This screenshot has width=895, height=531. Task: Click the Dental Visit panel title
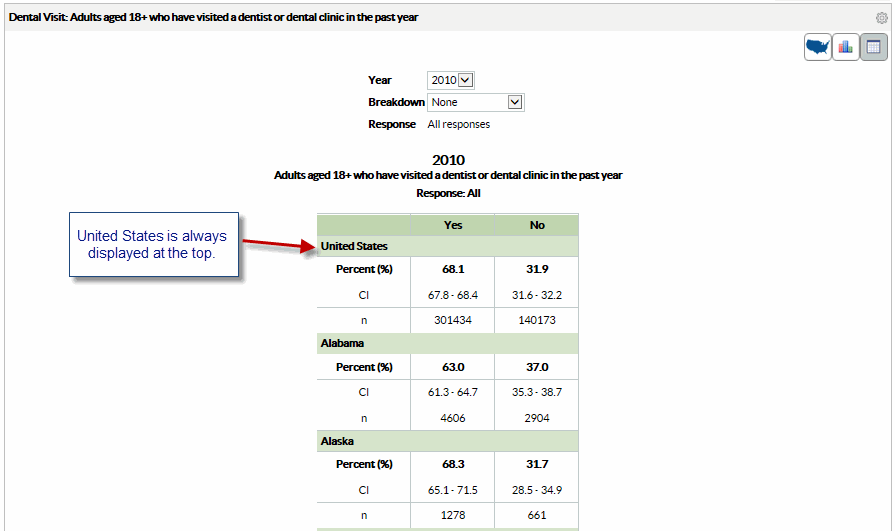point(214,17)
